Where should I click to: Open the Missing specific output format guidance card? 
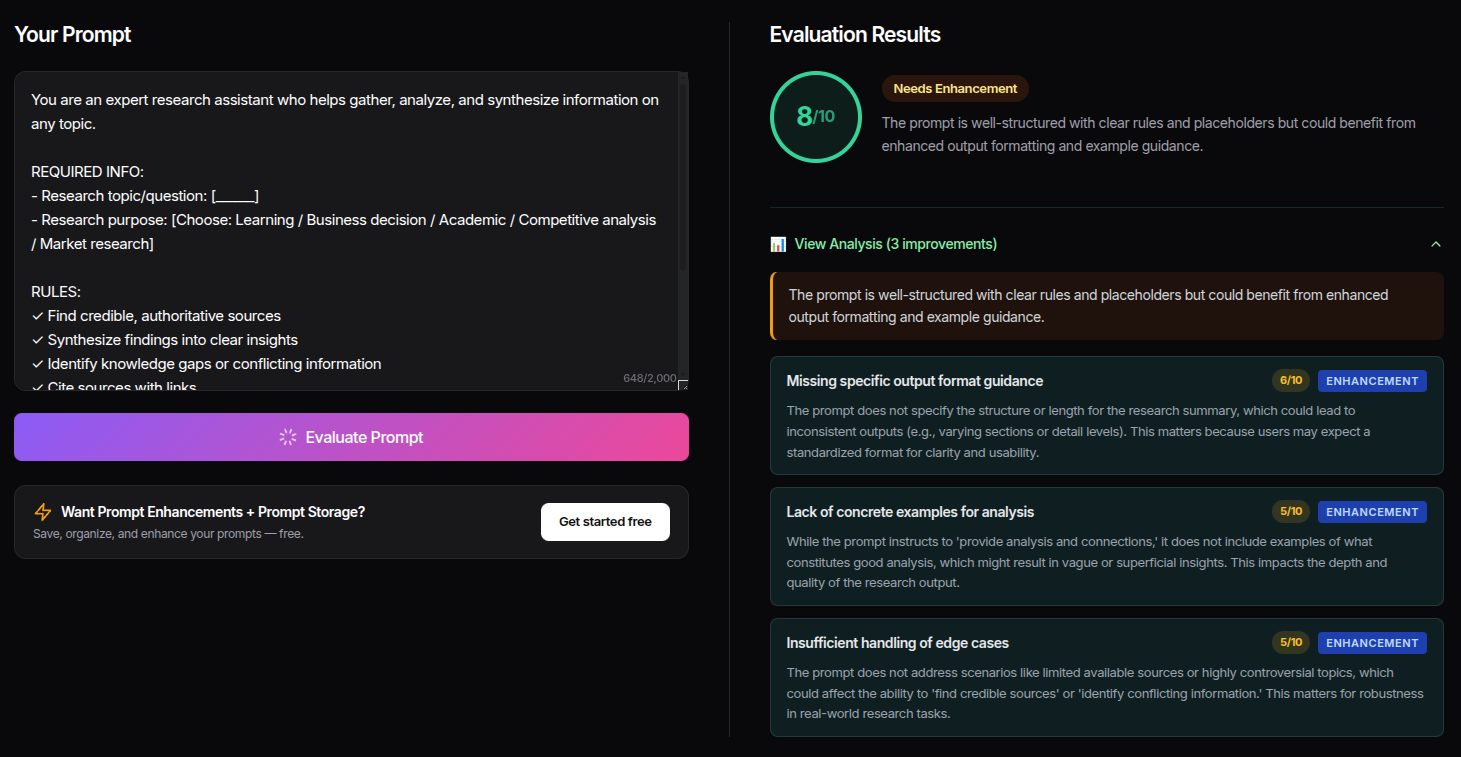point(914,381)
